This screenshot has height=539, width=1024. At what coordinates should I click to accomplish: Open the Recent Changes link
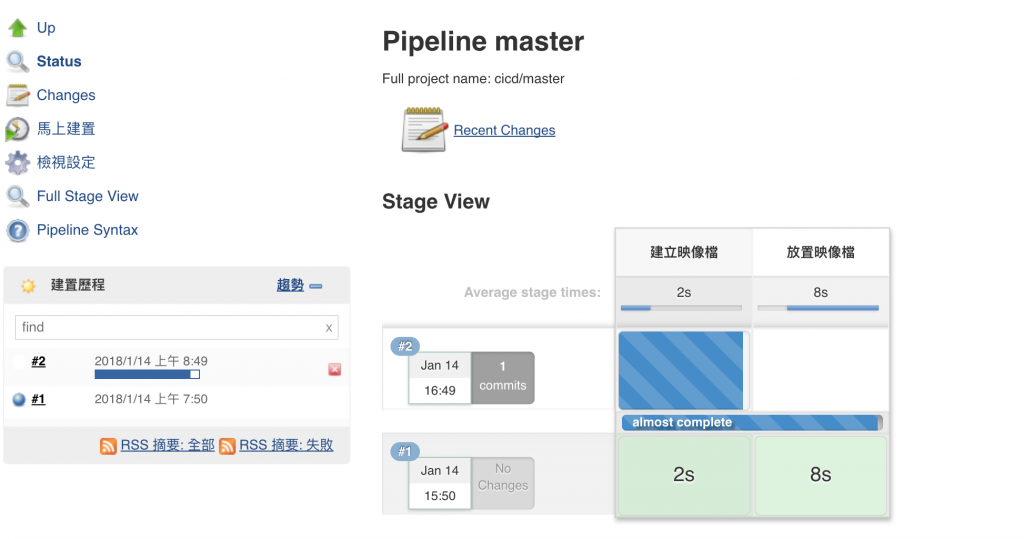[x=504, y=130]
